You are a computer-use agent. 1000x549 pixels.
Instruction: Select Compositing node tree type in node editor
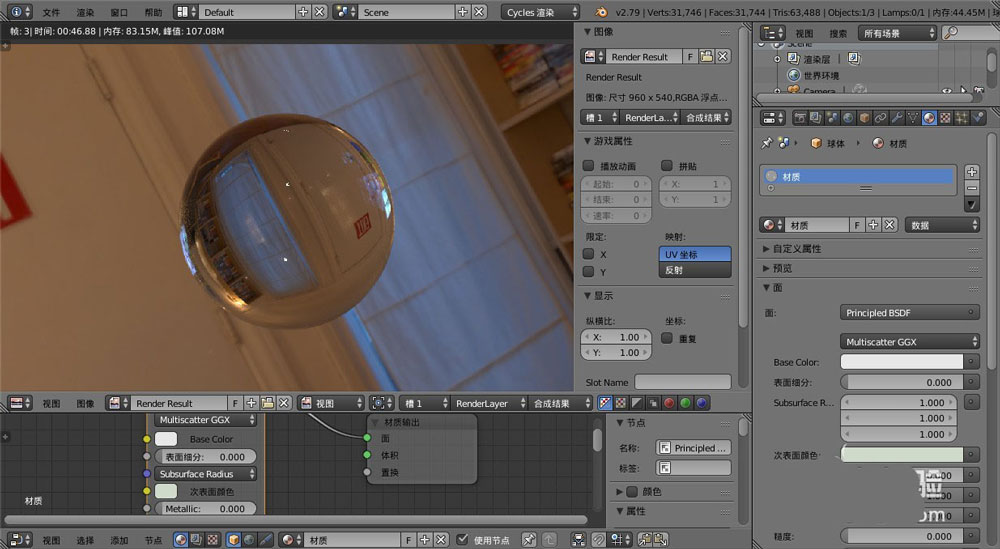(x=197, y=540)
